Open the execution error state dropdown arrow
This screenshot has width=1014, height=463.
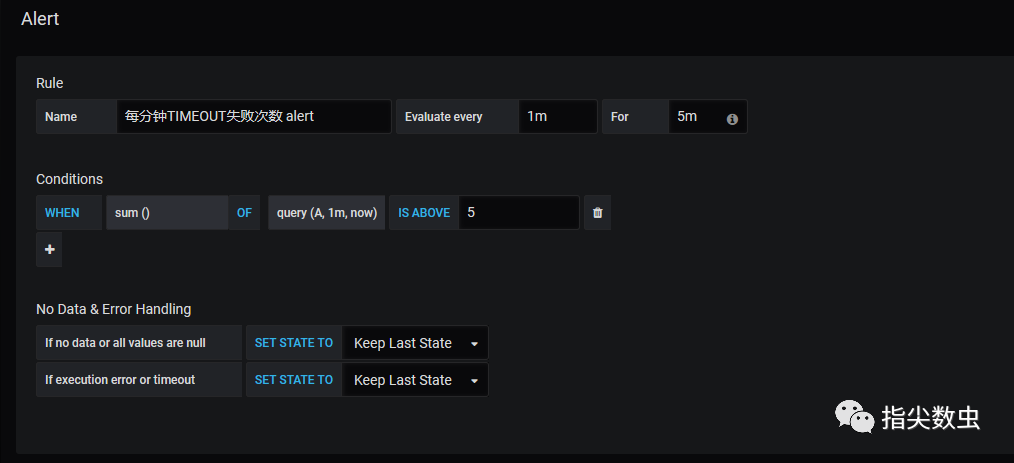(x=474, y=381)
